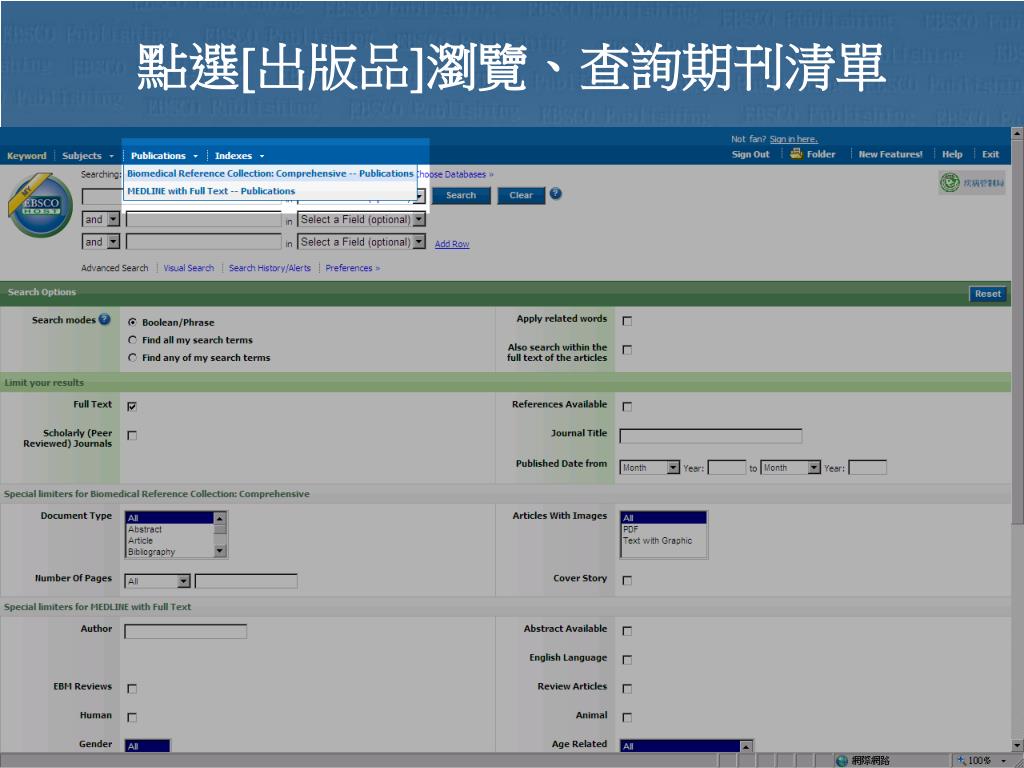Click Advanced Search link

click(x=114, y=268)
